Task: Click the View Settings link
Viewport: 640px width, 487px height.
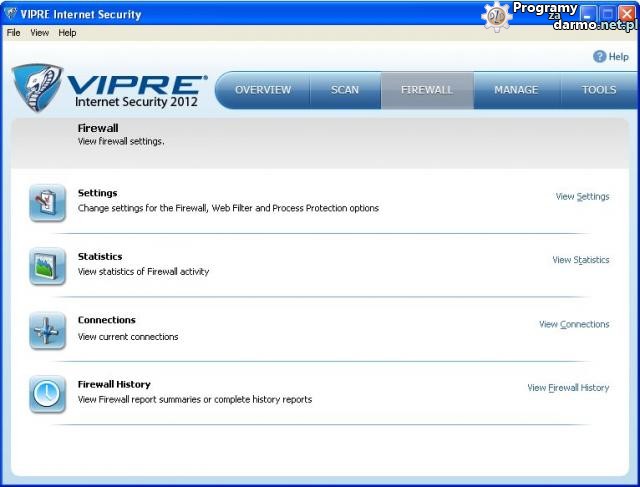Action: [x=582, y=197]
